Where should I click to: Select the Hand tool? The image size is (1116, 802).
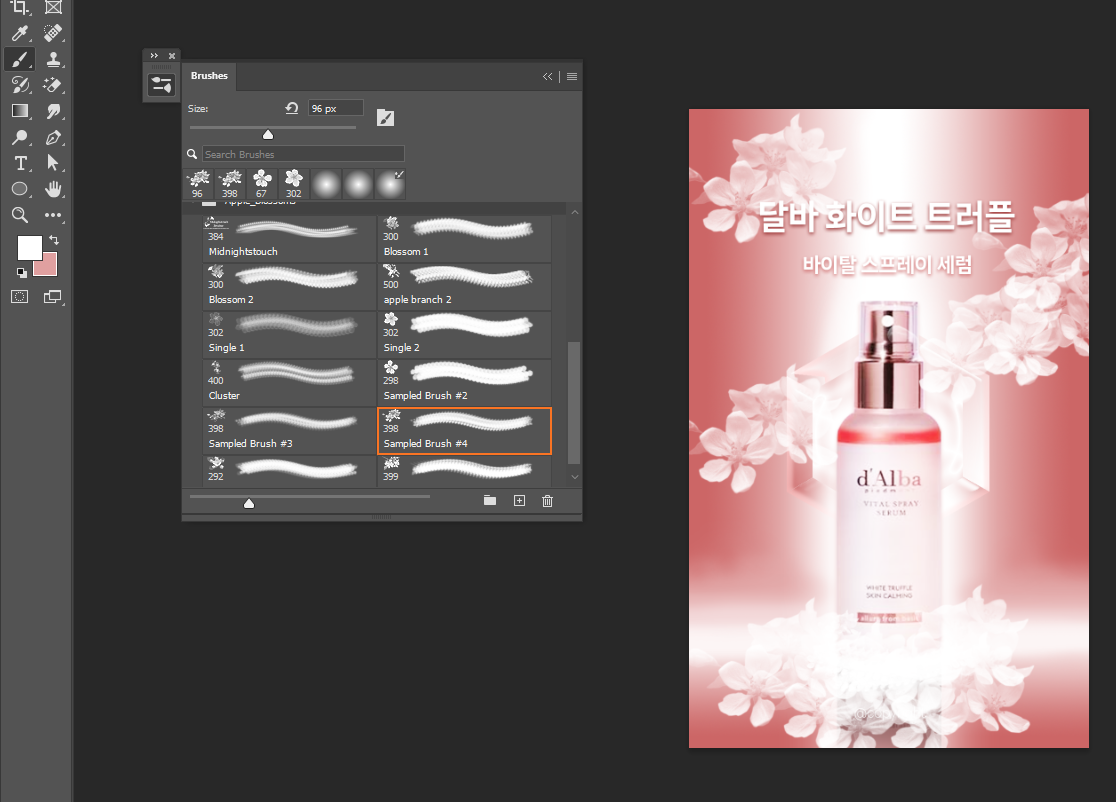(x=53, y=189)
